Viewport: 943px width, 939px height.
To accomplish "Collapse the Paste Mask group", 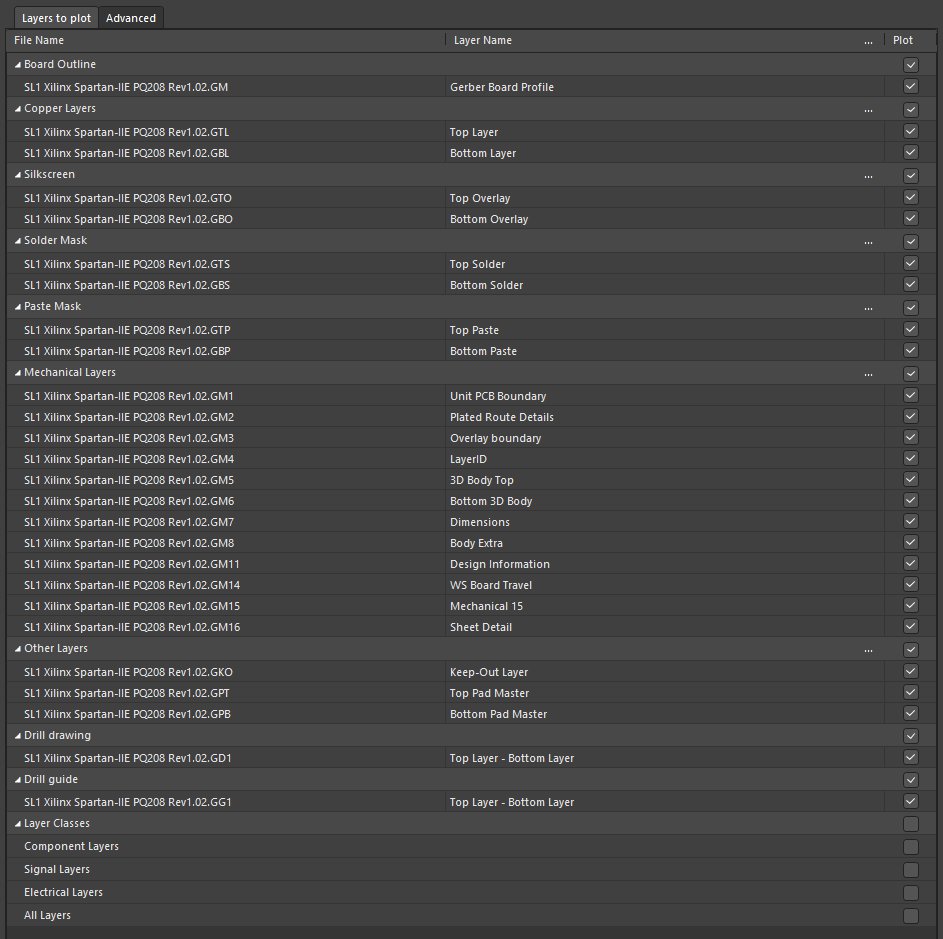I will (x=17, y=307).
